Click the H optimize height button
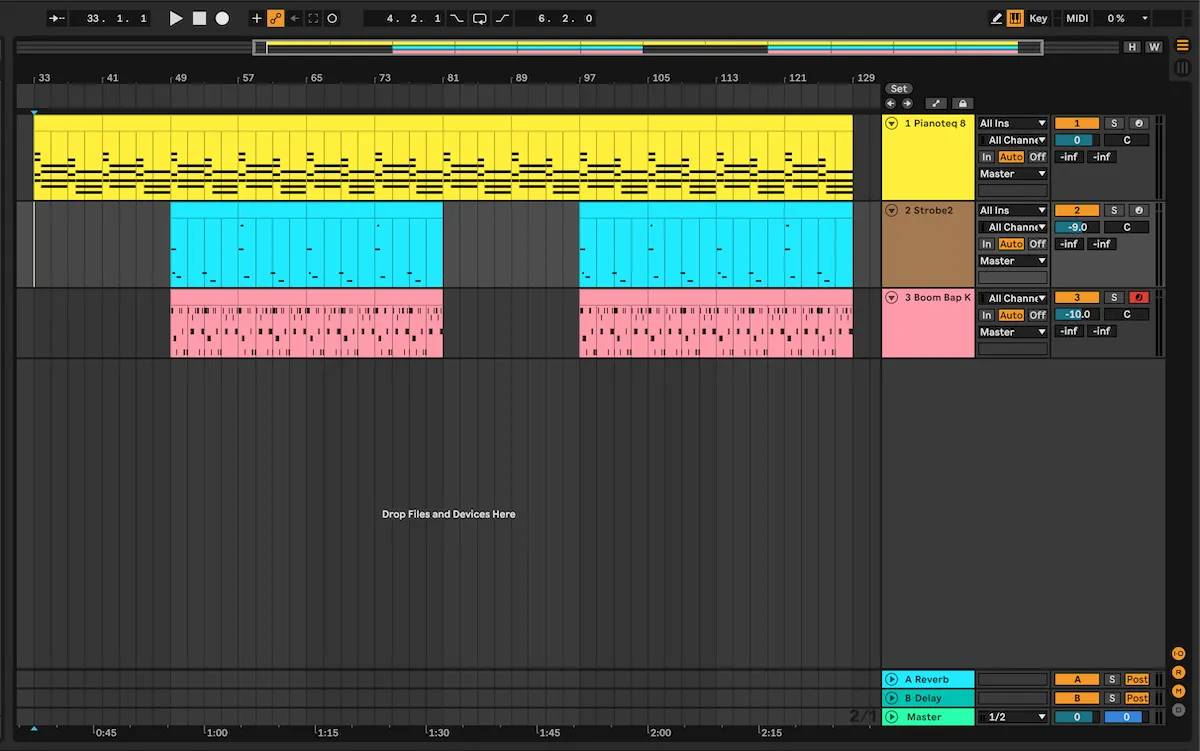 coord(1132,47)
